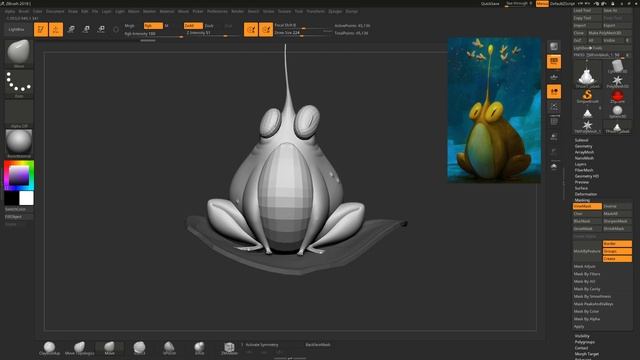Screen dimensions: 640x360
Task: Toggle the Groups option of MaskByFeature
Action: tap(617, 251)
